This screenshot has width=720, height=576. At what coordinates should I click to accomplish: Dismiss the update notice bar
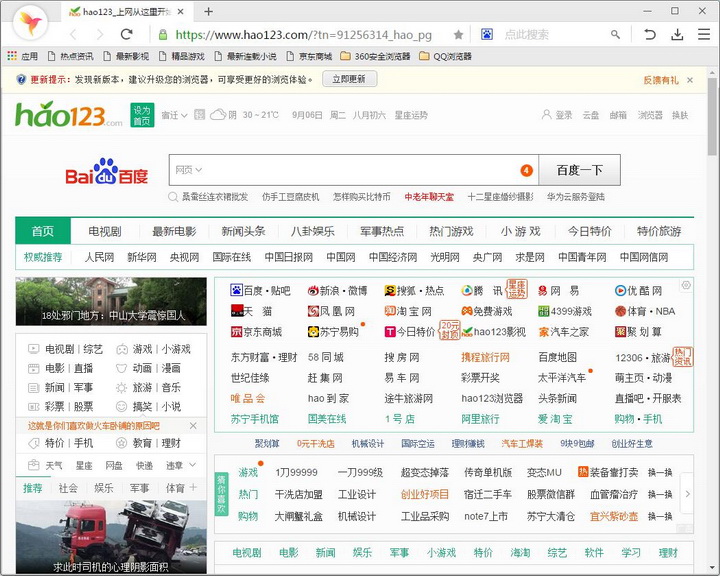(x=690, y=80)
